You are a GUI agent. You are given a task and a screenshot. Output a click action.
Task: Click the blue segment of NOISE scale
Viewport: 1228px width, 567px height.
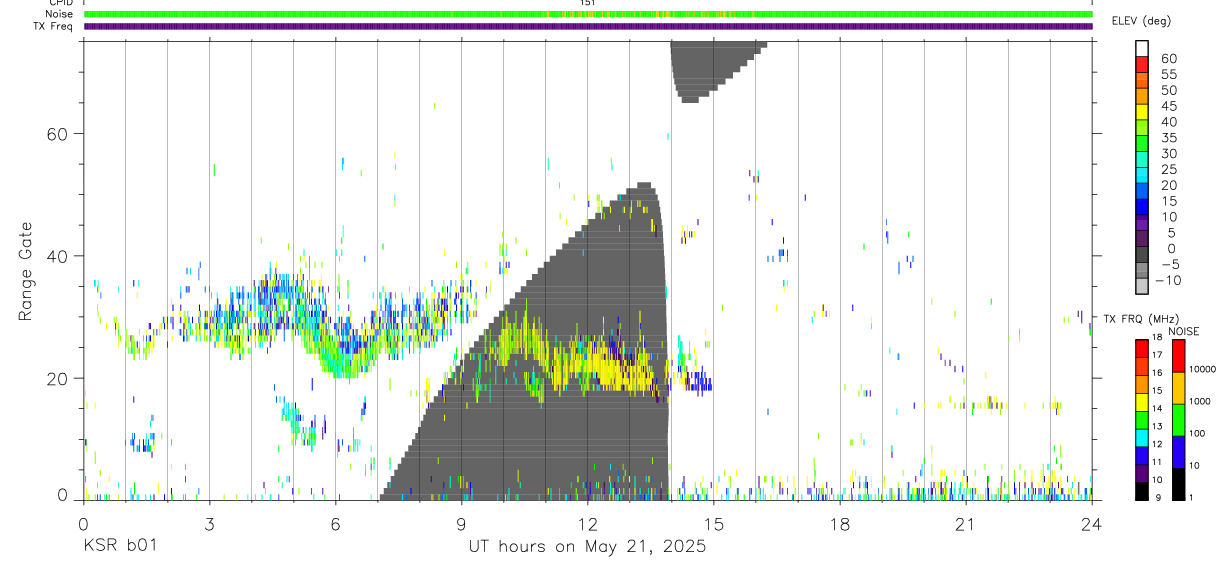(x=1177, y=451)
